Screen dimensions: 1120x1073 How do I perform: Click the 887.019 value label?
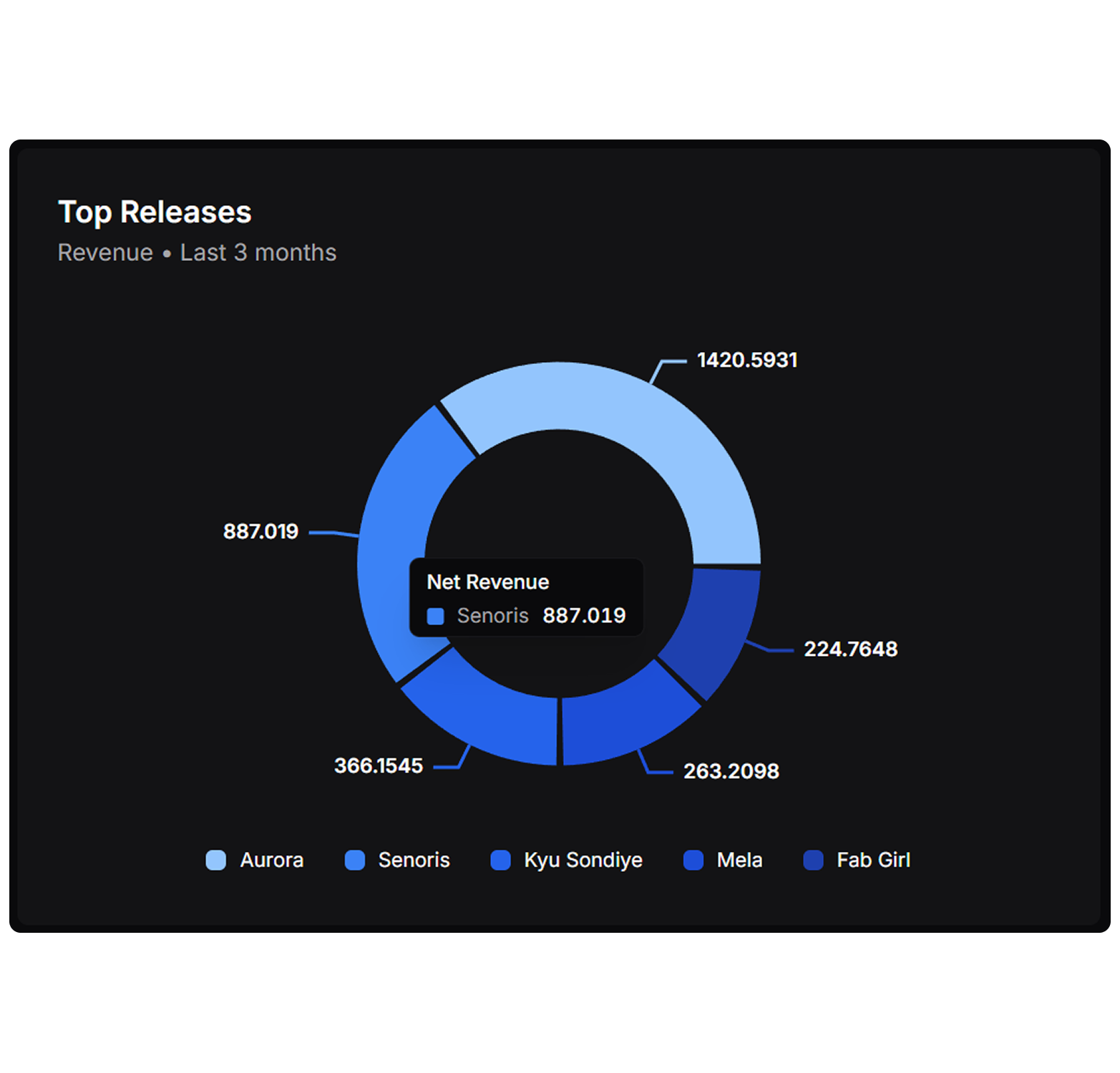coord(261,531)
